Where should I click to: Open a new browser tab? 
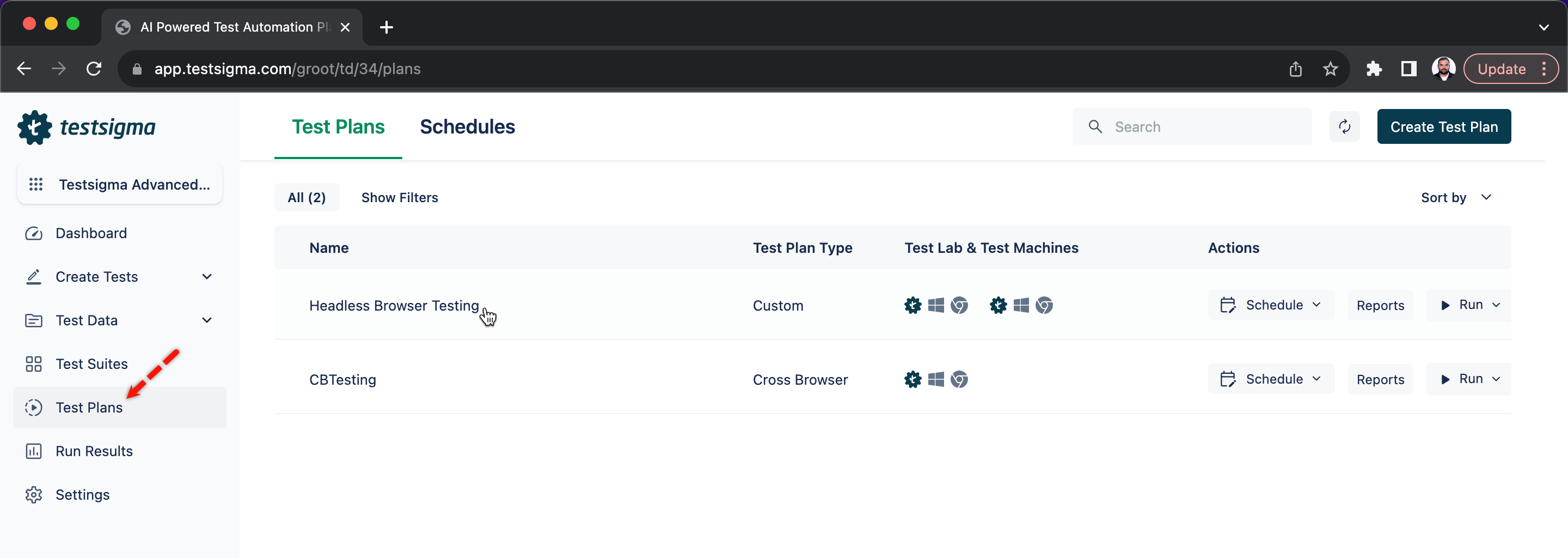(x=386, y=27)
